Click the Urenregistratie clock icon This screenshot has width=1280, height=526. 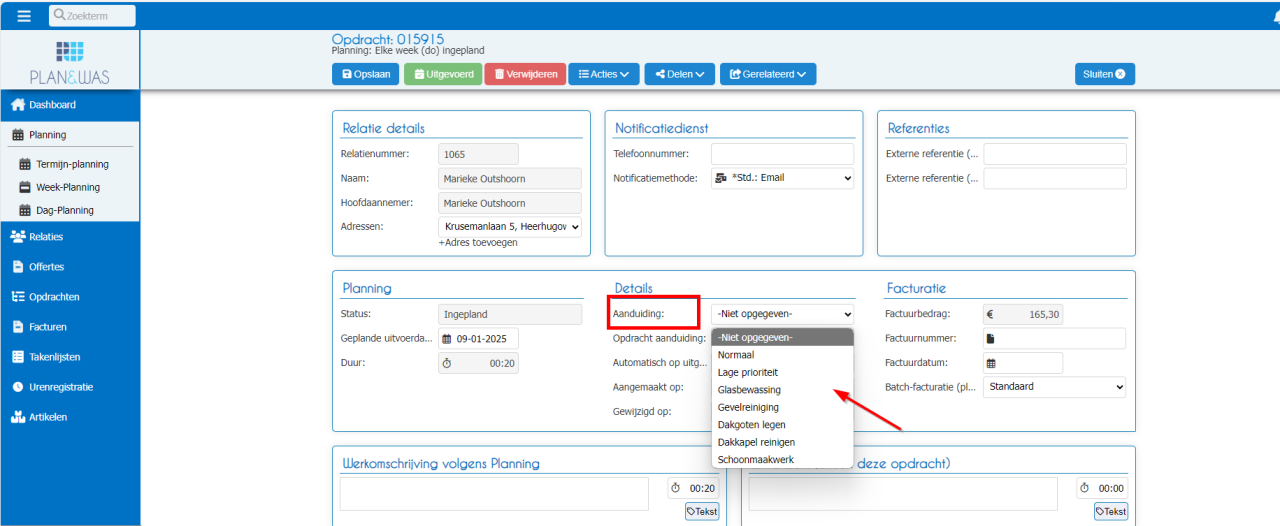pyautogui.click(x=17, y=387)
